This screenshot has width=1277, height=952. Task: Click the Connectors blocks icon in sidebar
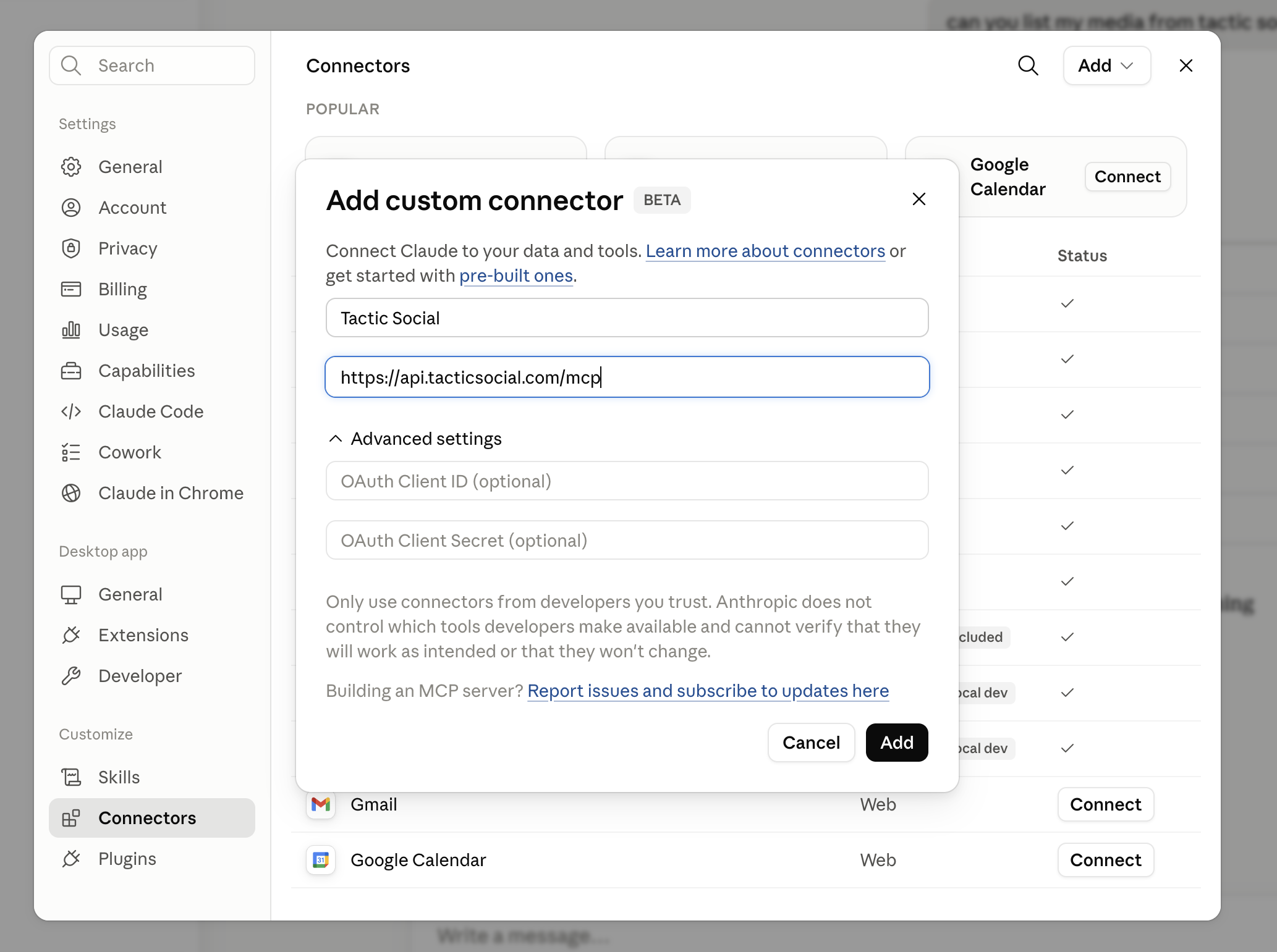pyautogui.click(x=71, y=818)
